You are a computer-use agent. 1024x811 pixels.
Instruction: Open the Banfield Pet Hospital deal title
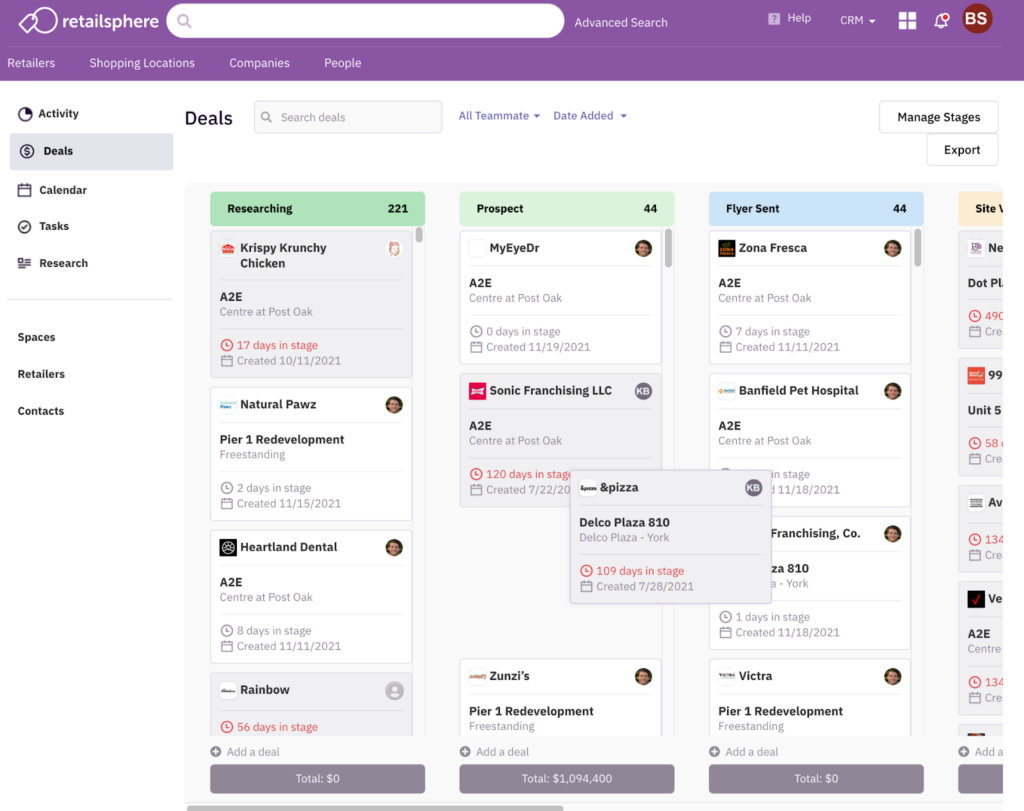(799, 390)
